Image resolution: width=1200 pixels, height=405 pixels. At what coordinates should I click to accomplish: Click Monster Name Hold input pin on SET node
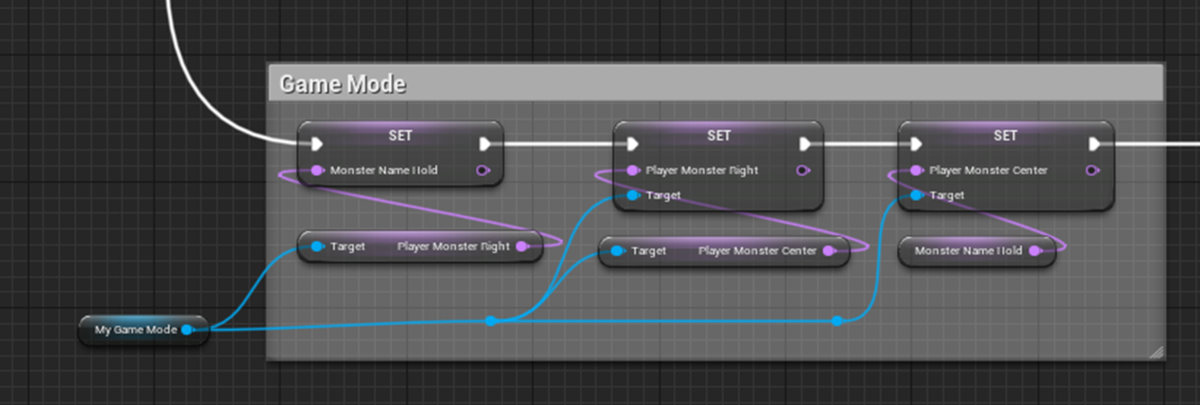click(317, 170)
